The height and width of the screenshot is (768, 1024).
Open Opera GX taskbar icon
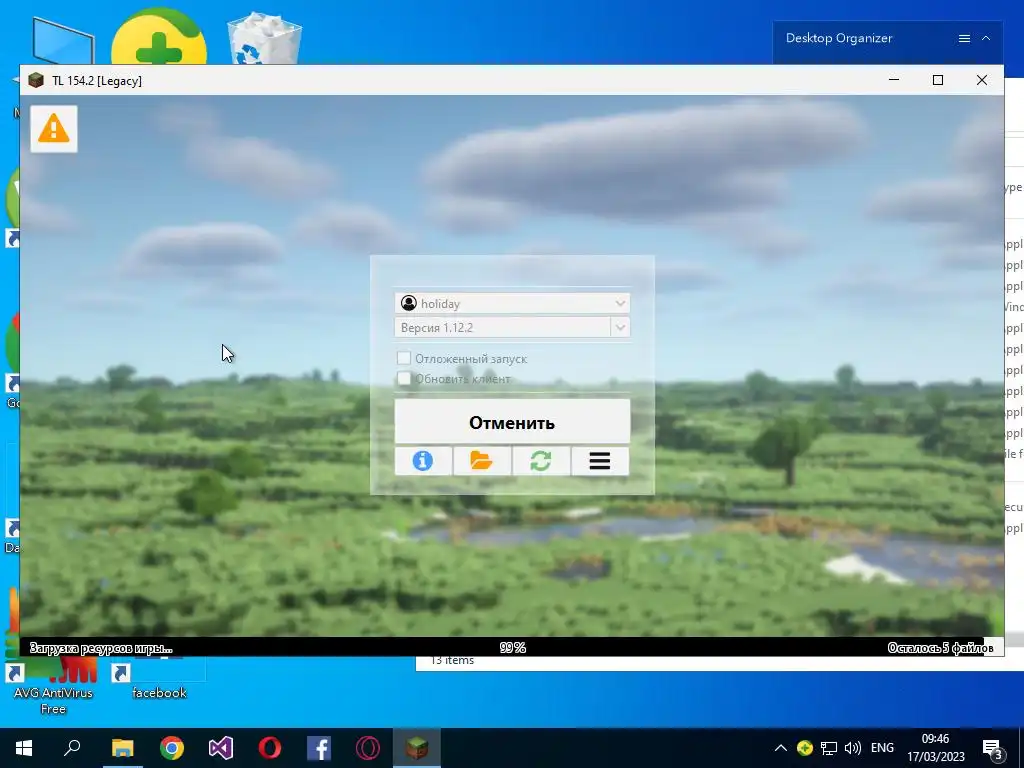coord(368,748)
